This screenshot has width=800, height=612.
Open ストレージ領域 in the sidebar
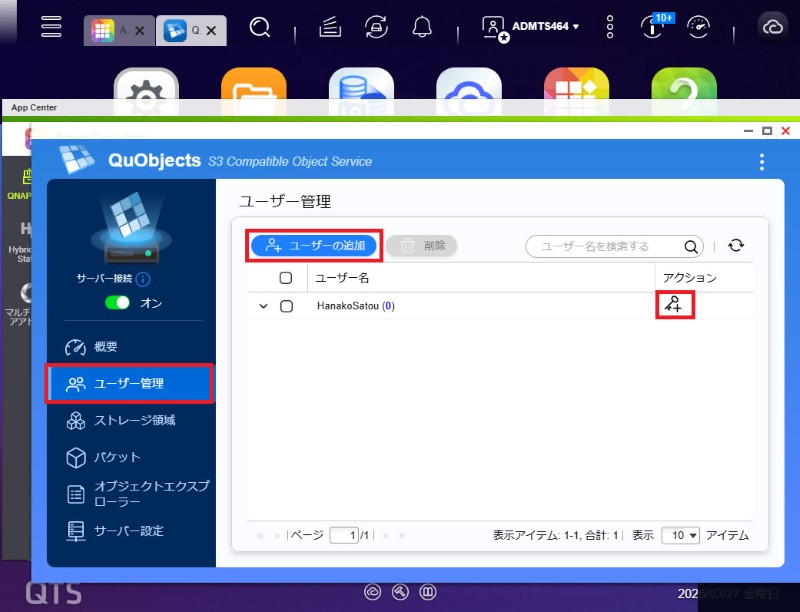point(134,420)
